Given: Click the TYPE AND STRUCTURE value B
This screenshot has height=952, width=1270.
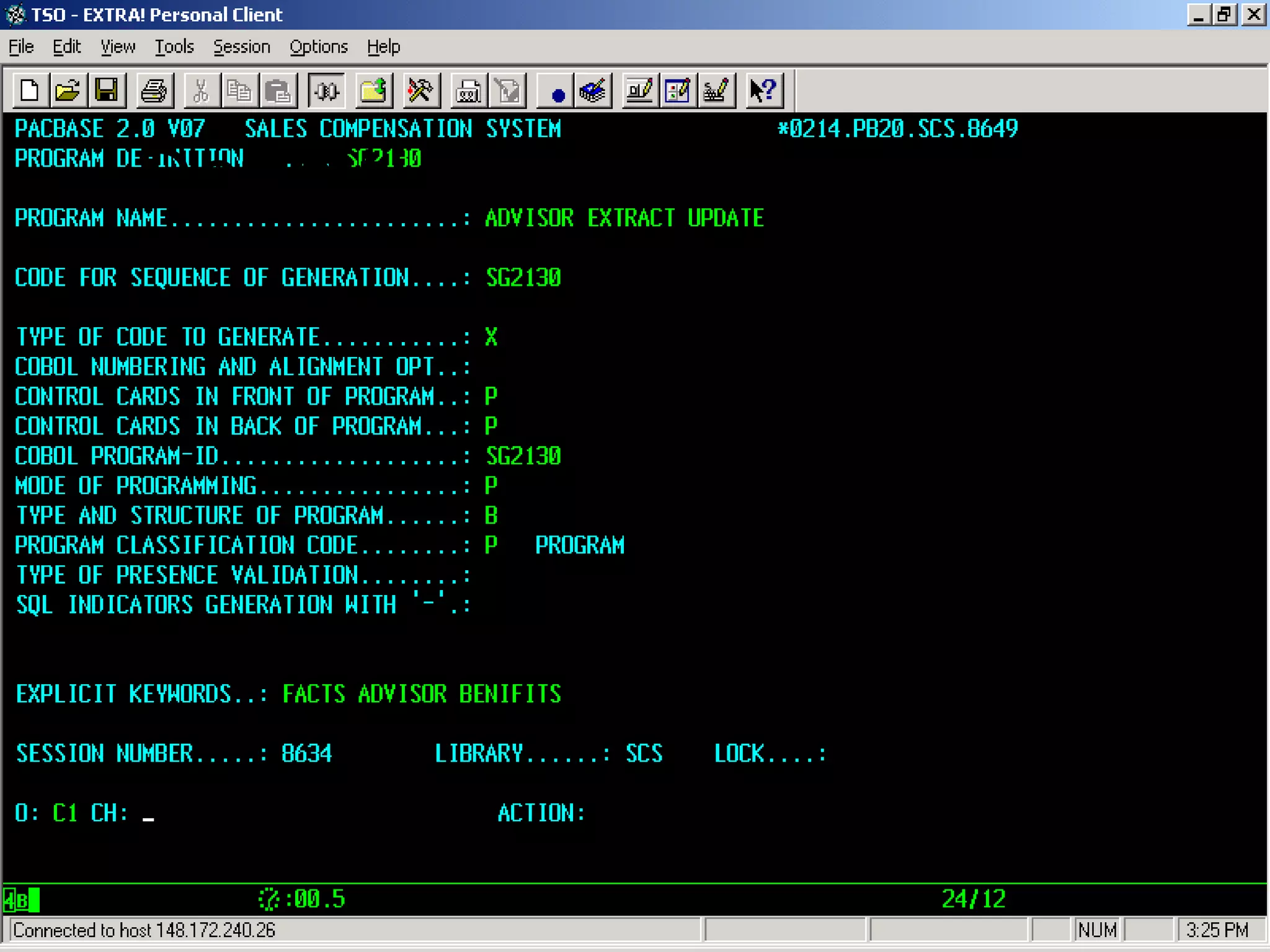Looking at the screenshot, I should point(491,516).
